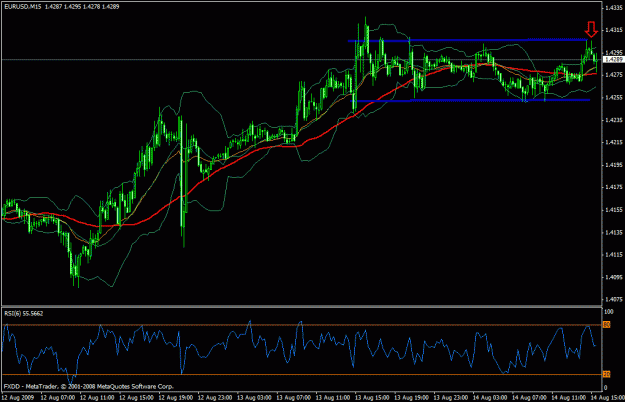Click the 12 Aug 19:00 time label
Image resolution: width=625 pixels, height=402 pixels.
click(176, 398)
